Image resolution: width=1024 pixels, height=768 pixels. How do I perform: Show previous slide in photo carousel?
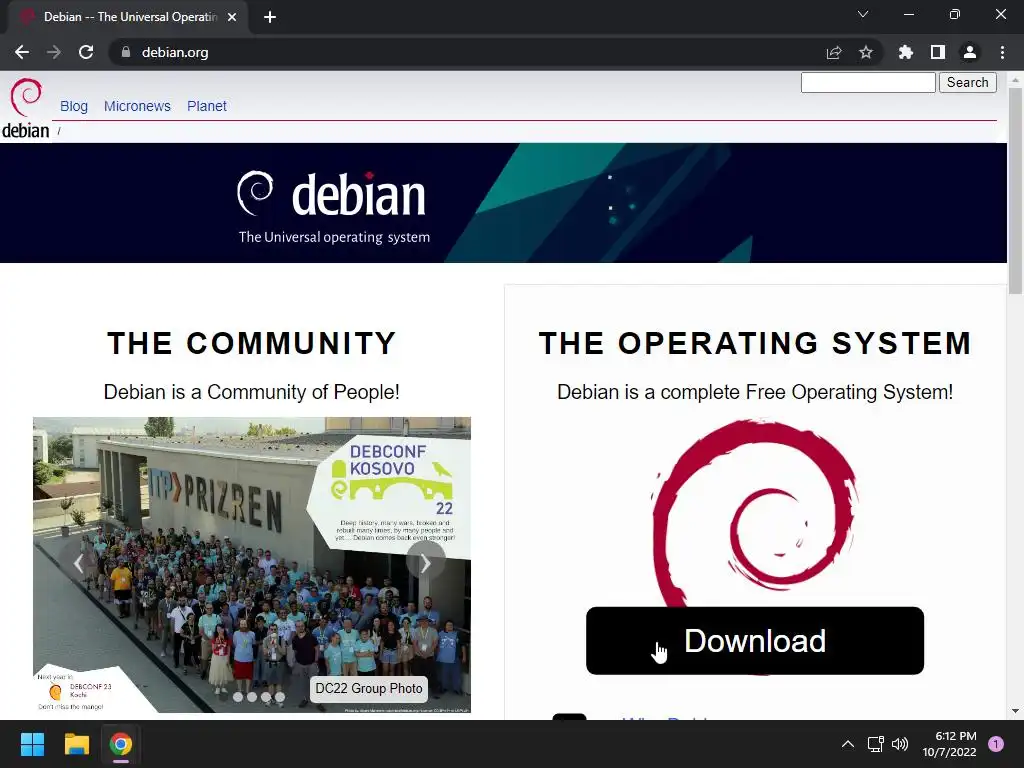tap(78, 563)
